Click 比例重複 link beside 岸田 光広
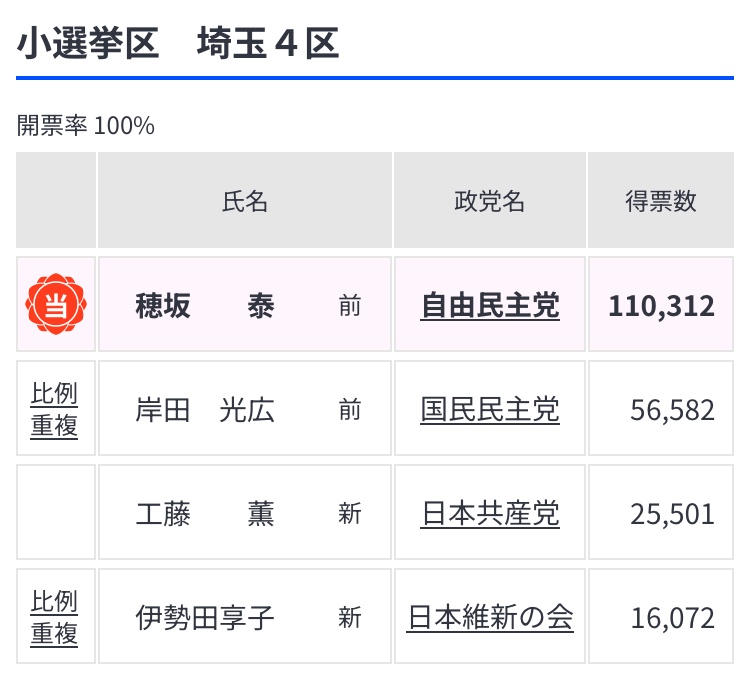This screenshot has width=750, height=676. coord(54,409)
